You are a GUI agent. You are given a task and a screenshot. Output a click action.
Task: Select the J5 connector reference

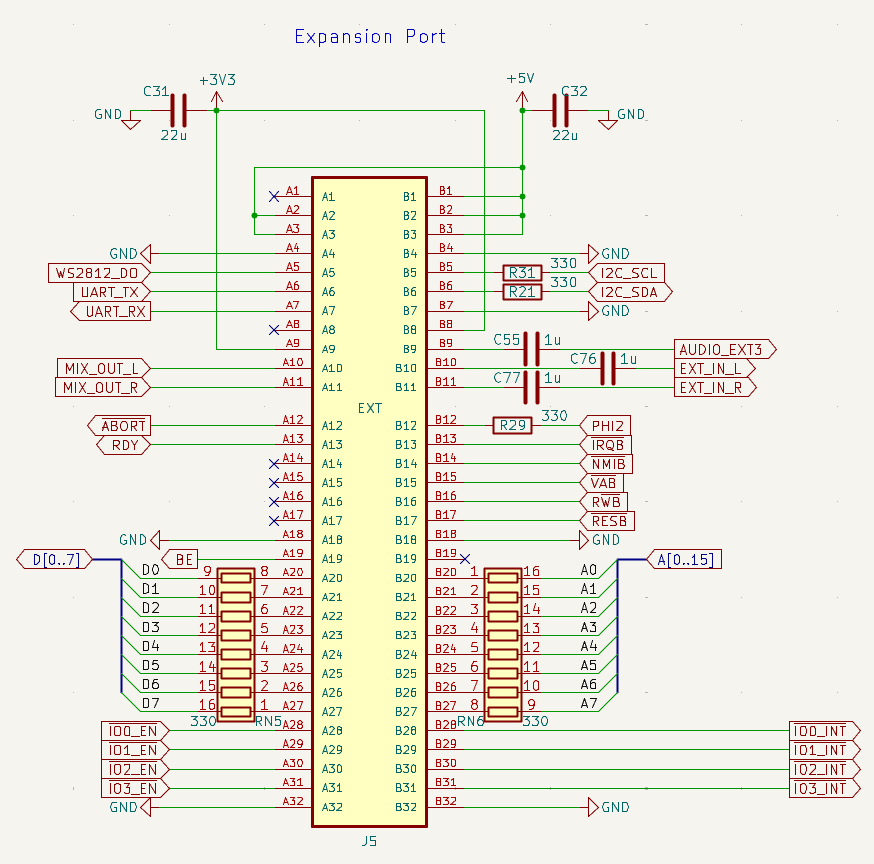pos(369,842)
